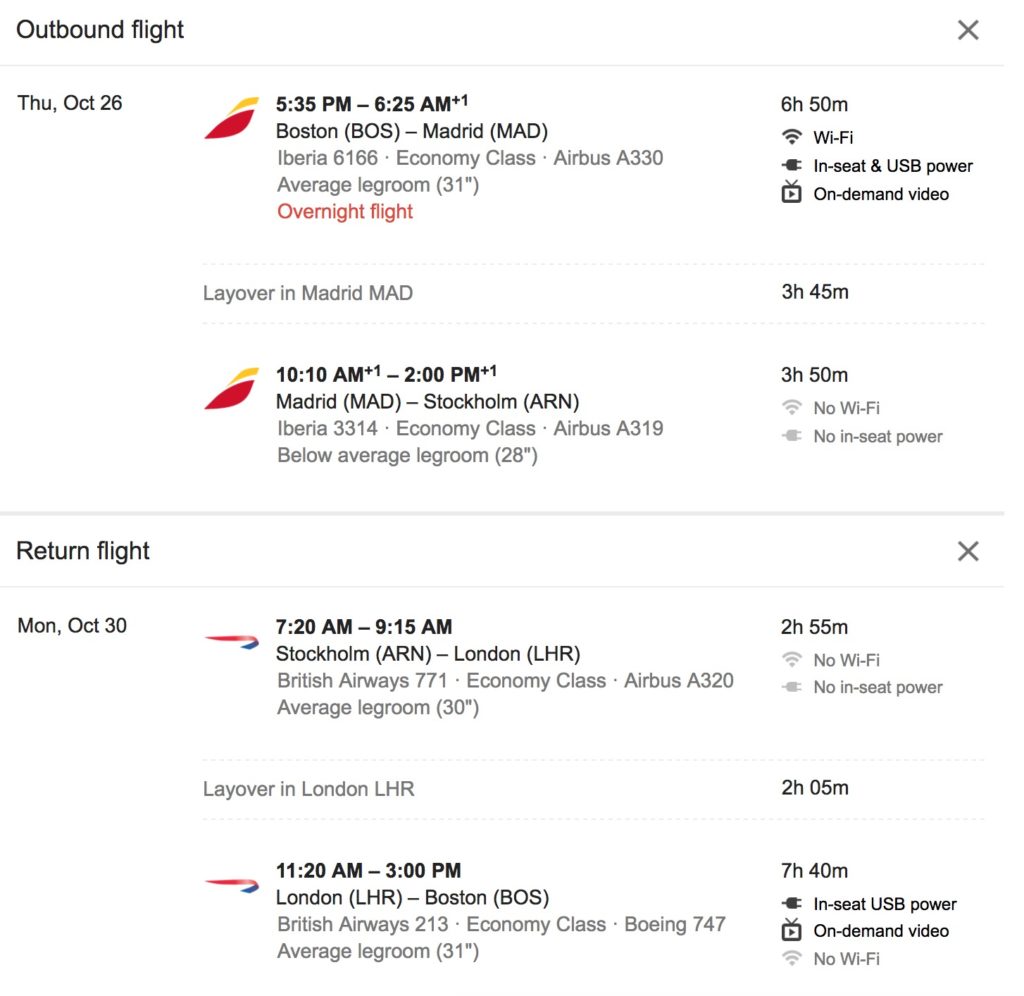Click No in-seat power icon for British Airways 771
The height and width of the screenshot is (996, 1024).
coord(792,687)
